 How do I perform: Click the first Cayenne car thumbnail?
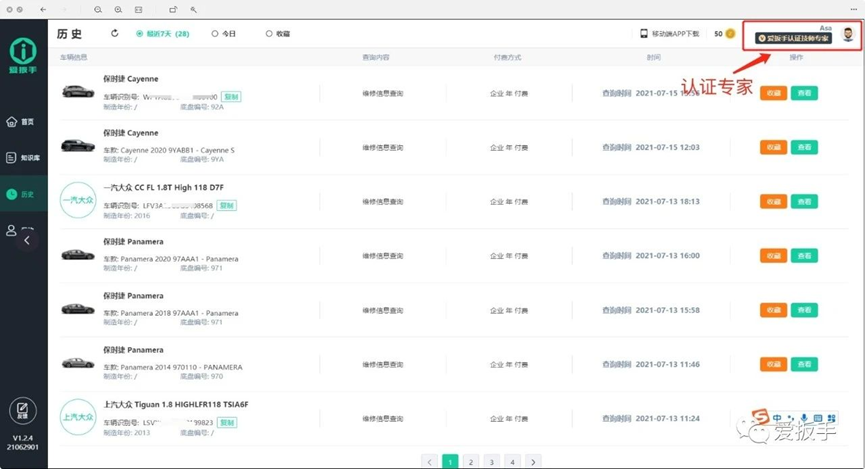click(78, 91)
